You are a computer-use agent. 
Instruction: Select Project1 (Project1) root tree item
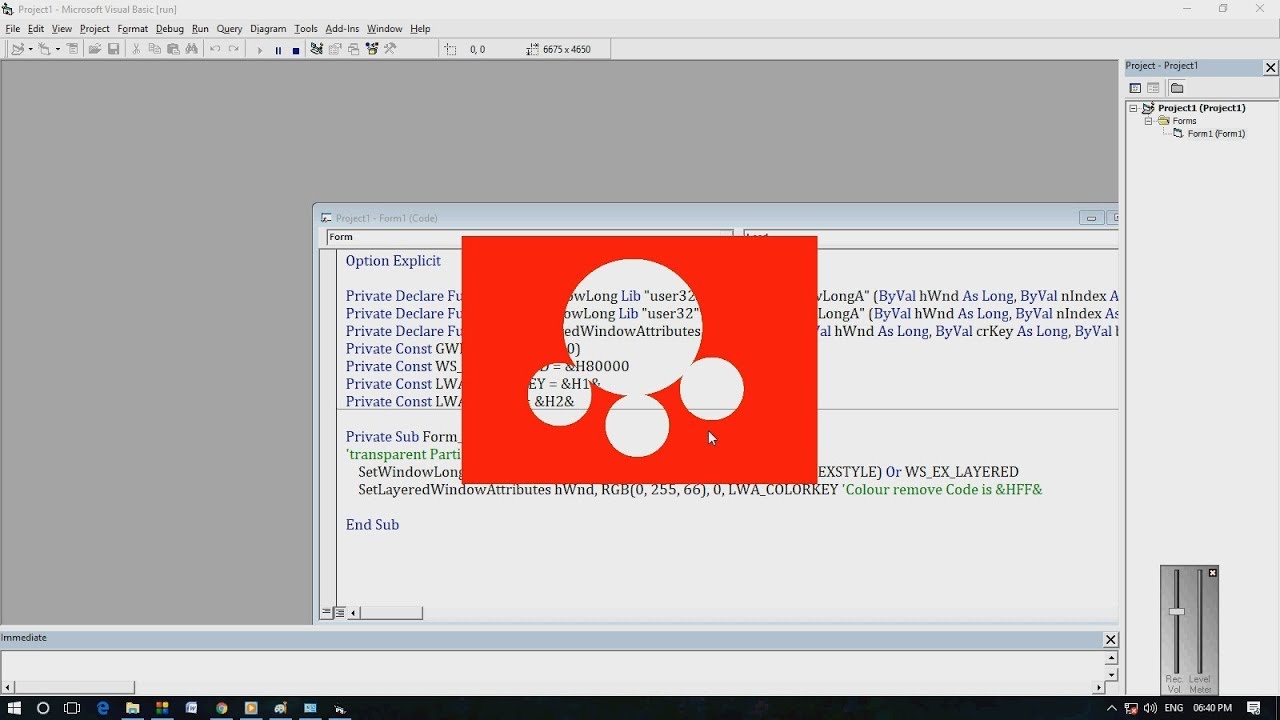tap(1201, 108)
